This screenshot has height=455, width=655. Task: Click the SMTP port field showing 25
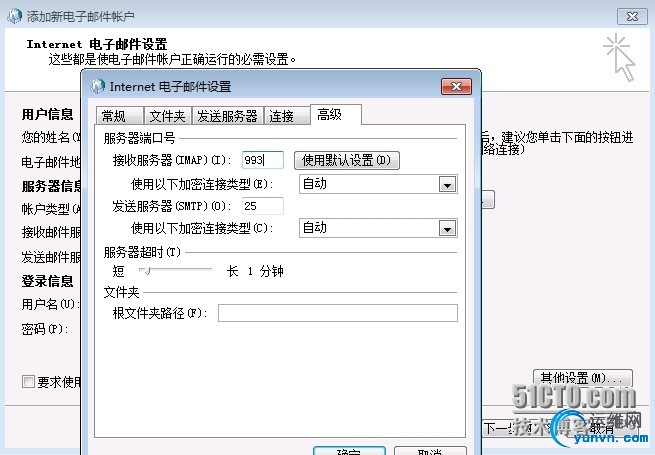263,206
